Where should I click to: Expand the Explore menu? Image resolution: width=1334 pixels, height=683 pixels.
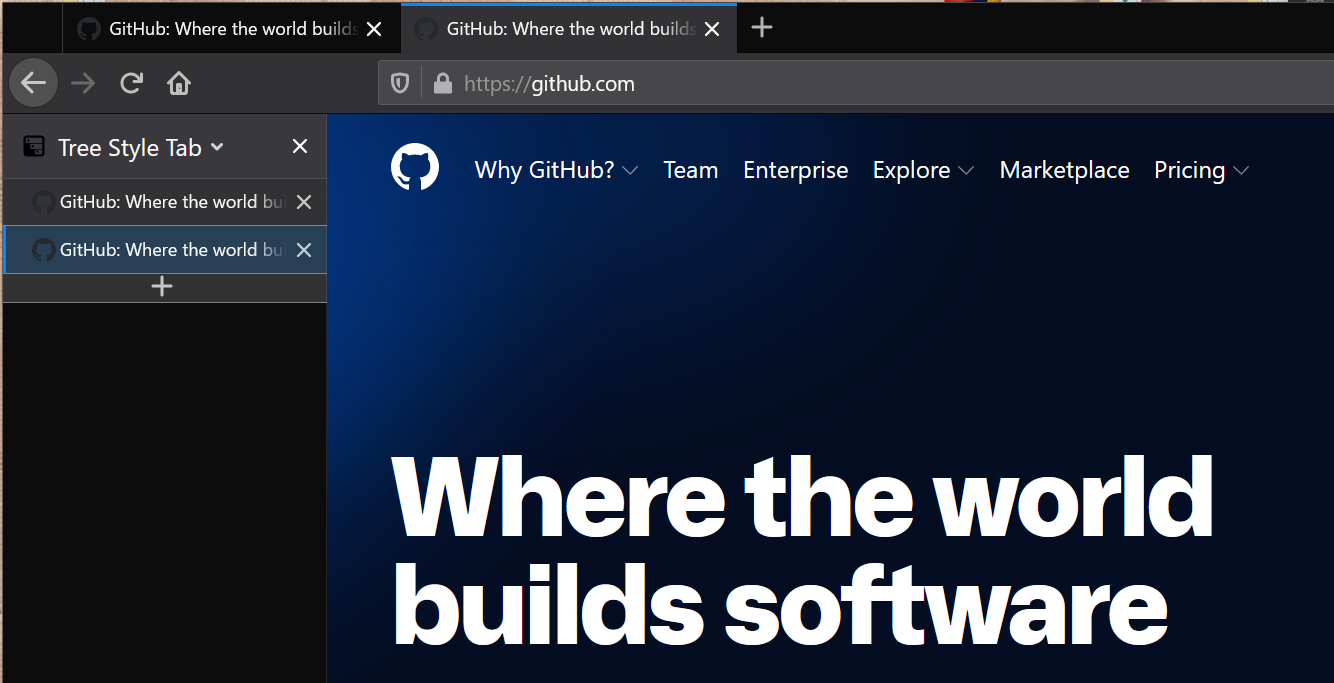923,170
